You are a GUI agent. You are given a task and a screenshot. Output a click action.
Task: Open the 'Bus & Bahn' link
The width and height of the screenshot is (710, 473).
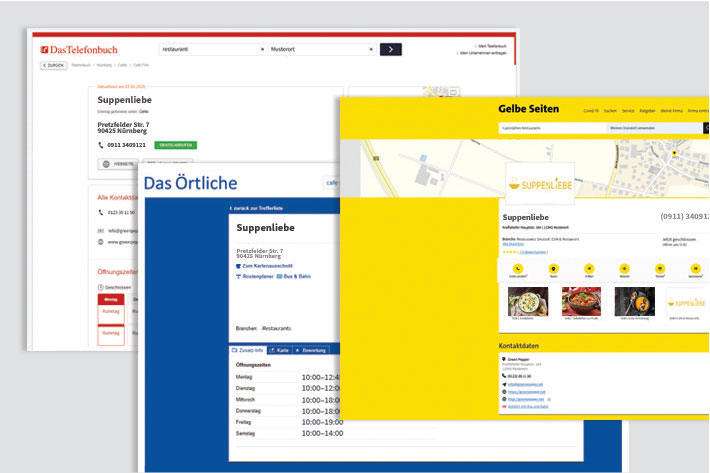tap(294, 277)
